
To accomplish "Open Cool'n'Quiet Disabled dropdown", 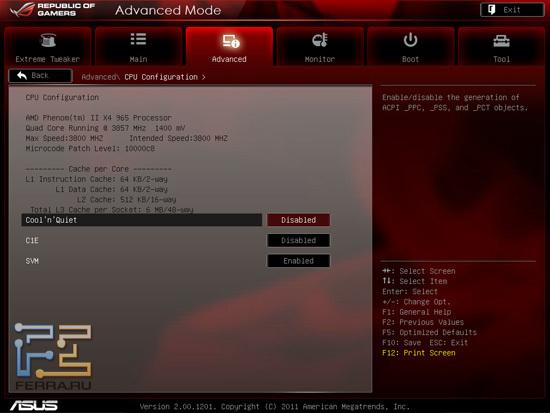I will click(x=299, y=220).
